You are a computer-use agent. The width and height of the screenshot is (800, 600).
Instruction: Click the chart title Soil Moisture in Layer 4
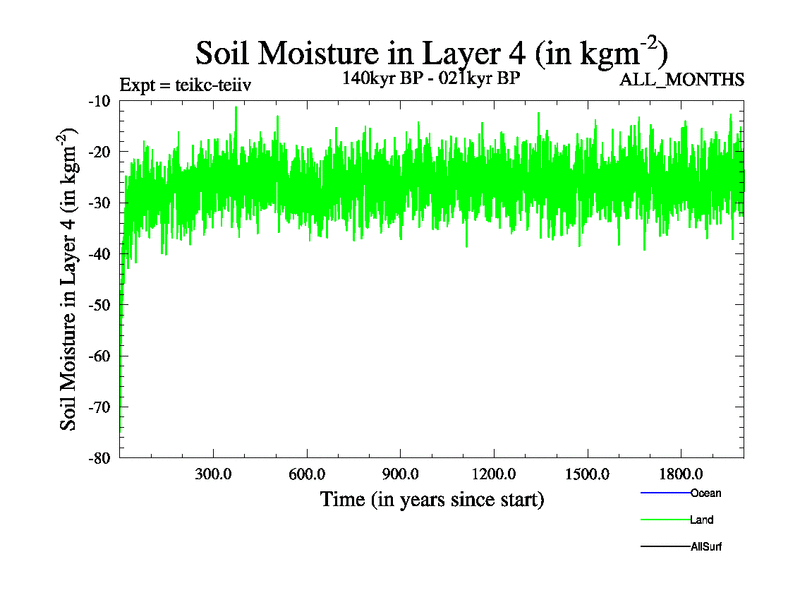pyautogui.click(x=431, y=52)
